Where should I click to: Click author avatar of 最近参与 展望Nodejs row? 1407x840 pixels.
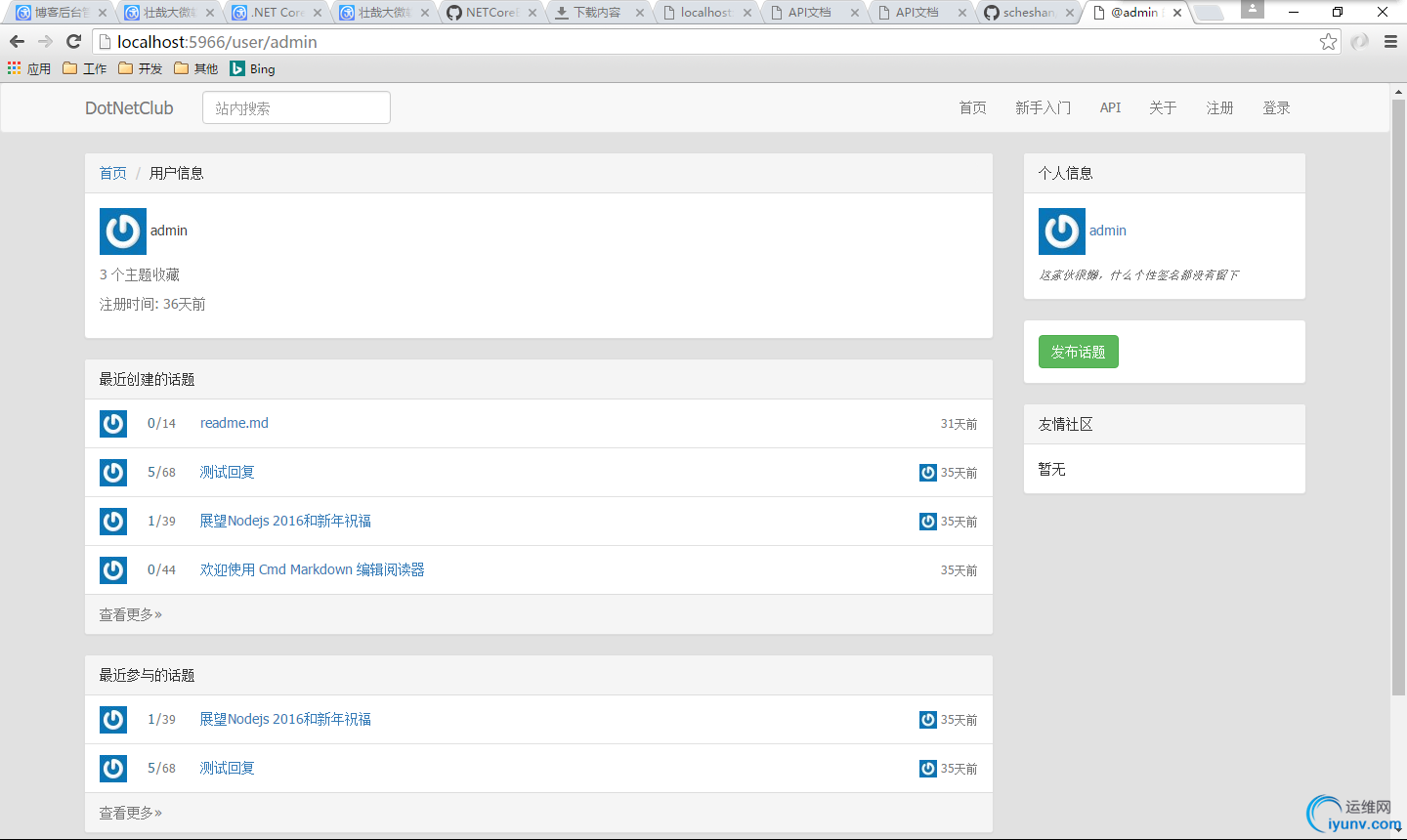pos(113,720)
